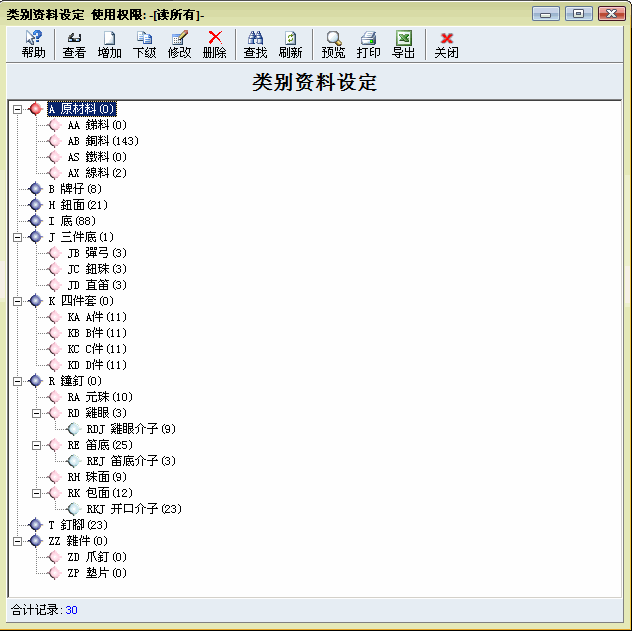Image resolution: width=632 pixels, height=631 pixels.
Task: Collapse the RE 笛底 sub-node
Action: 36,445
